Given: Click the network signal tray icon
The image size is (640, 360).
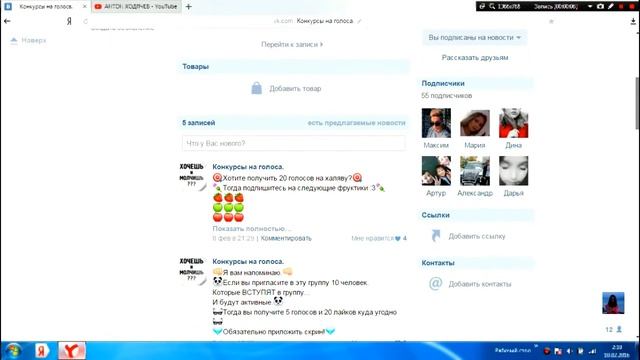Looking at the screenshot, I should (593, 351).
